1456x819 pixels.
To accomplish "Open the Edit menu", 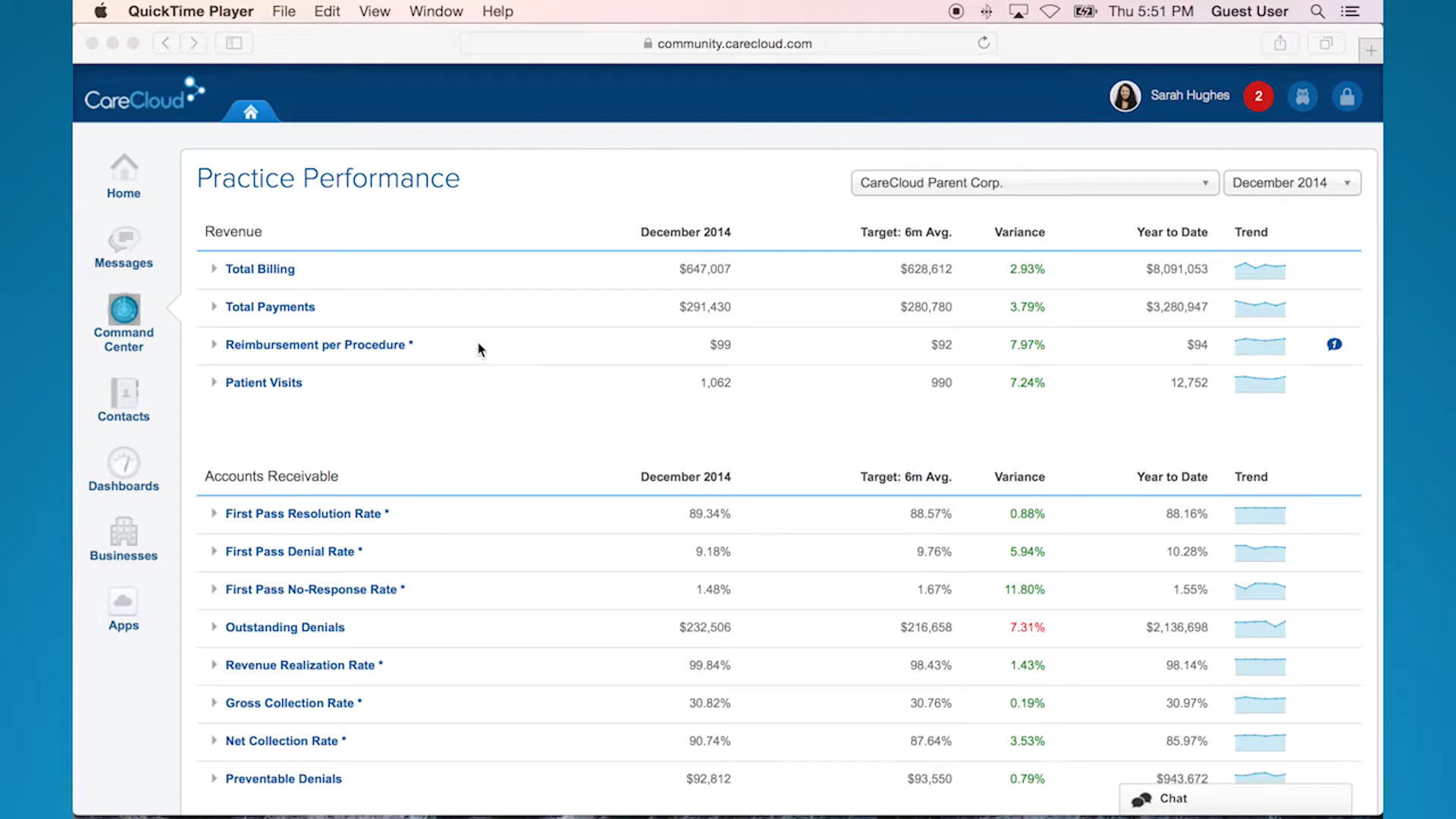I will click(327, 11).
